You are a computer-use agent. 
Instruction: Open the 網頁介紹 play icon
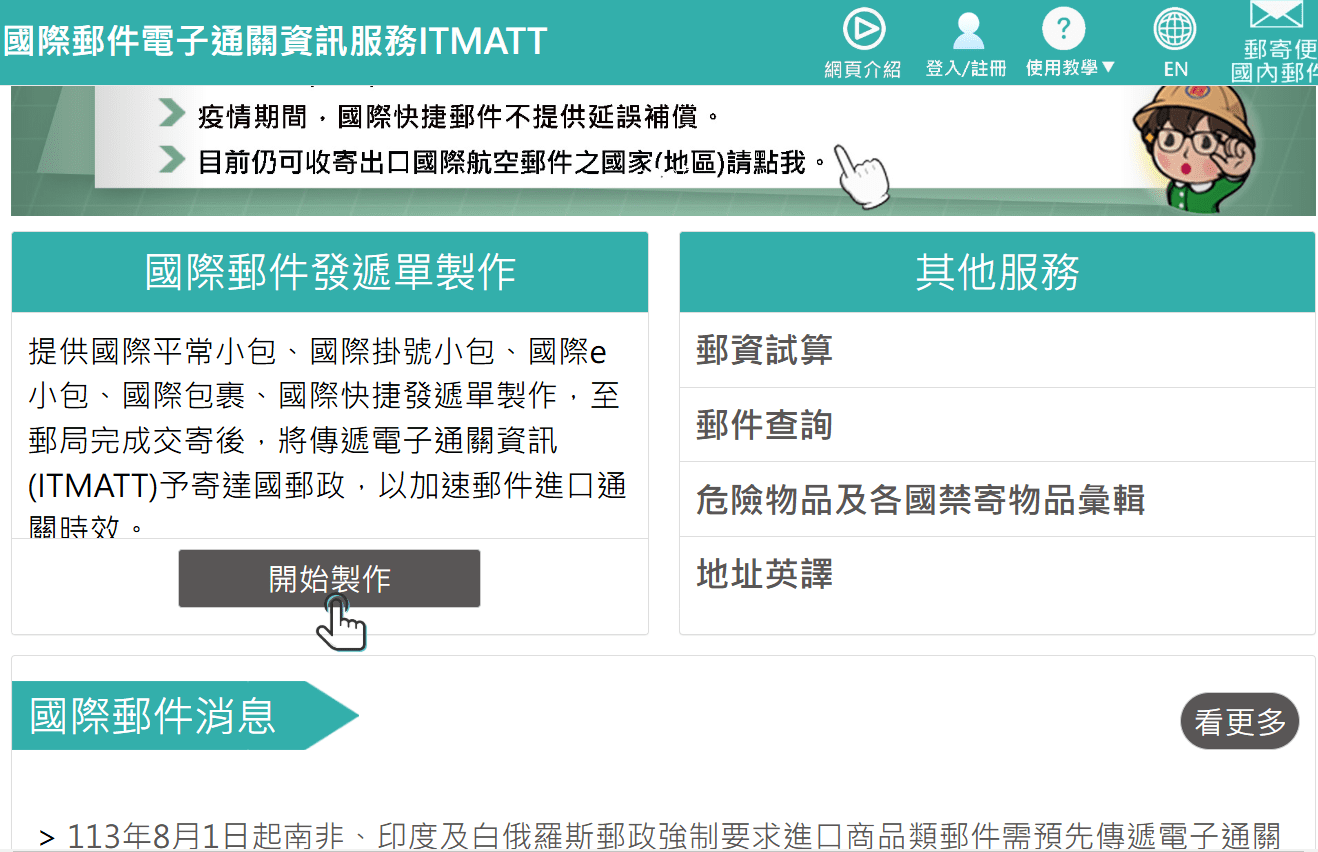coord(863,30)
